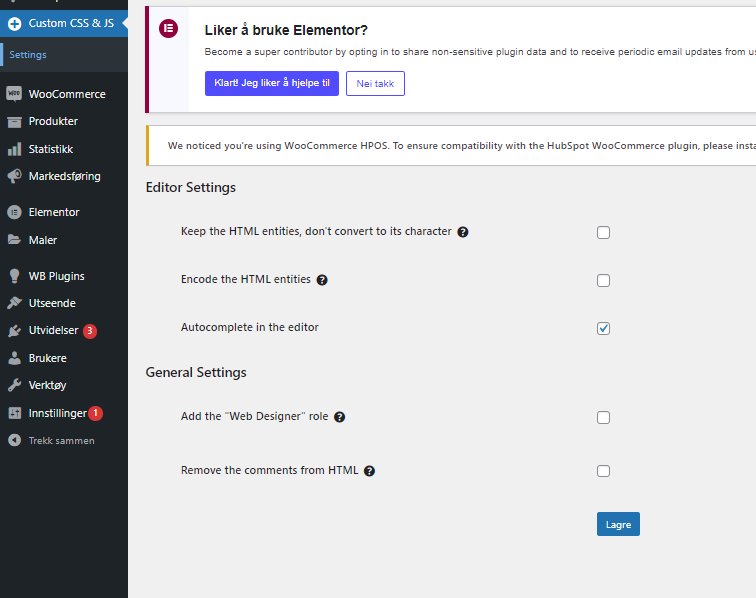The image size is (756, 598).
Task: Click Klart! Jeg liker å hjelpe til
Action: [x=272, y=83]
